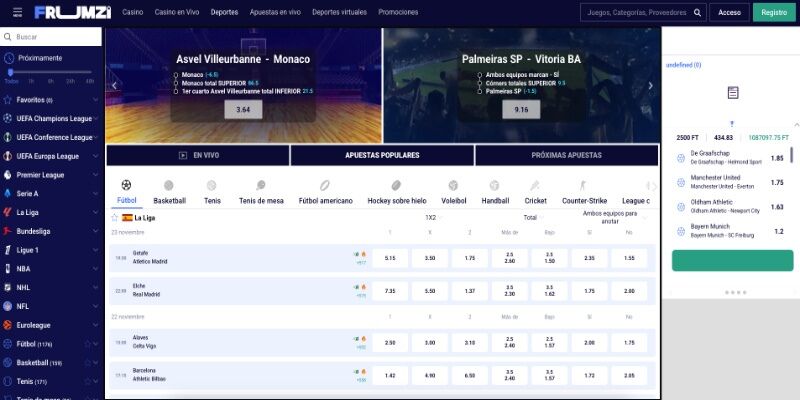The width and height of the screenshot is (800, 400).
Task: Add La Liga to favorites with the star
Action: pos(114,217)
